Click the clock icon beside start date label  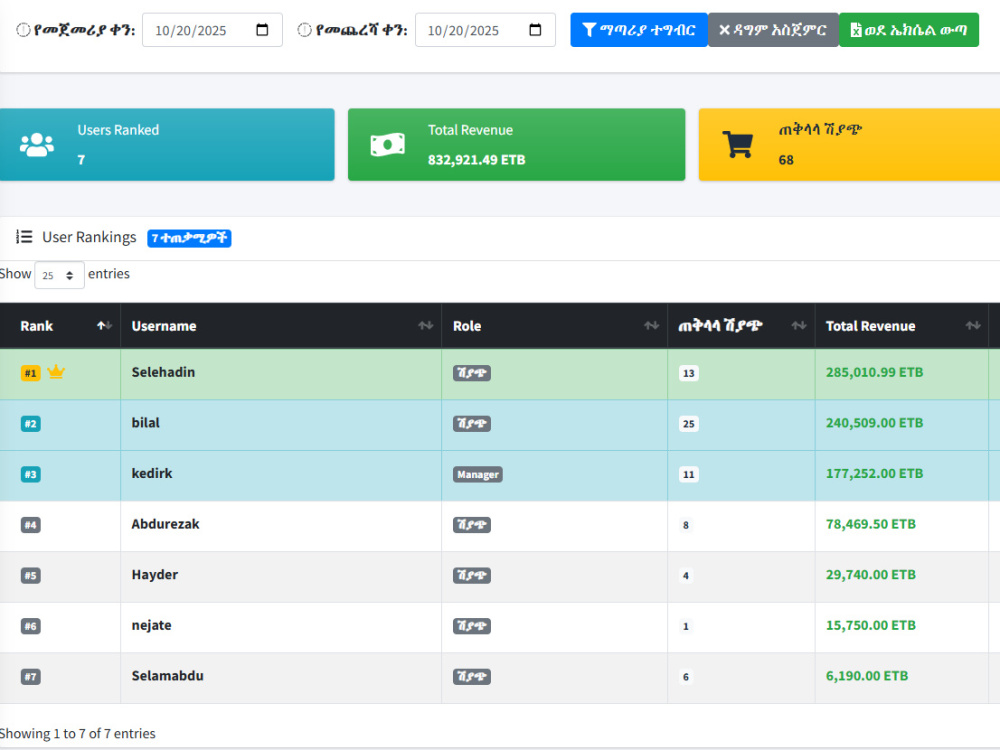click(23, 30)
